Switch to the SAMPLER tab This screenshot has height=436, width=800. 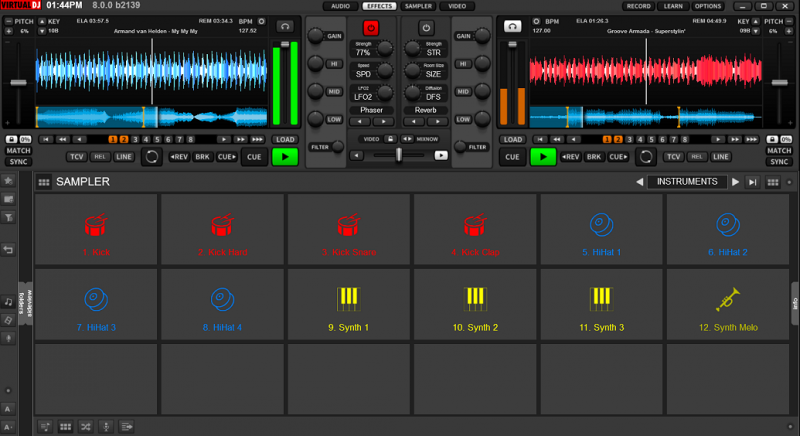pyautogui.click(x=418, y=6)
